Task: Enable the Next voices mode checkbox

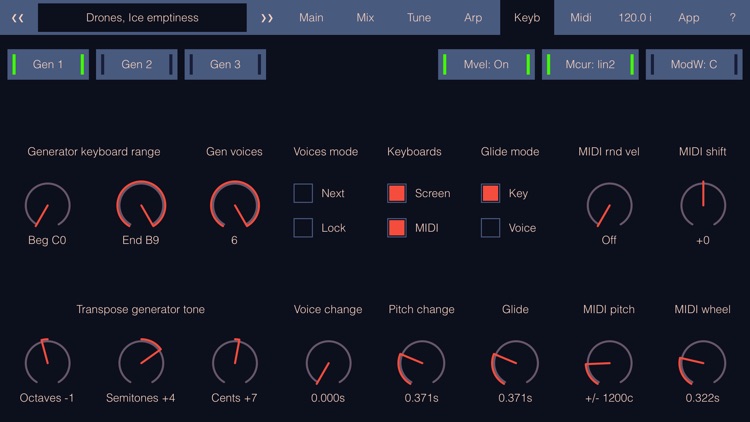Action: coord(303,193)
